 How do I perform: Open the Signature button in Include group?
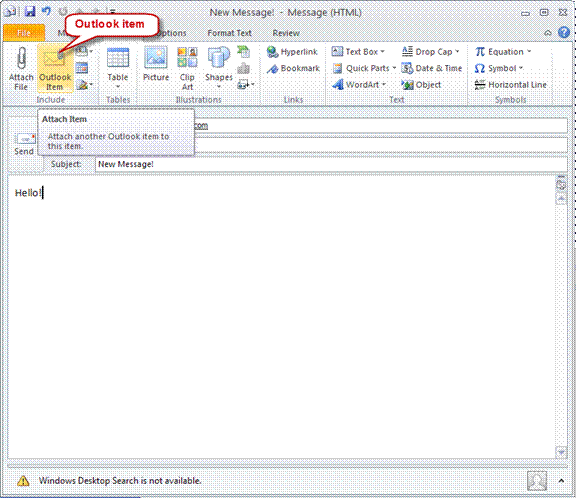pyautogui.click(x=83, y=85)
